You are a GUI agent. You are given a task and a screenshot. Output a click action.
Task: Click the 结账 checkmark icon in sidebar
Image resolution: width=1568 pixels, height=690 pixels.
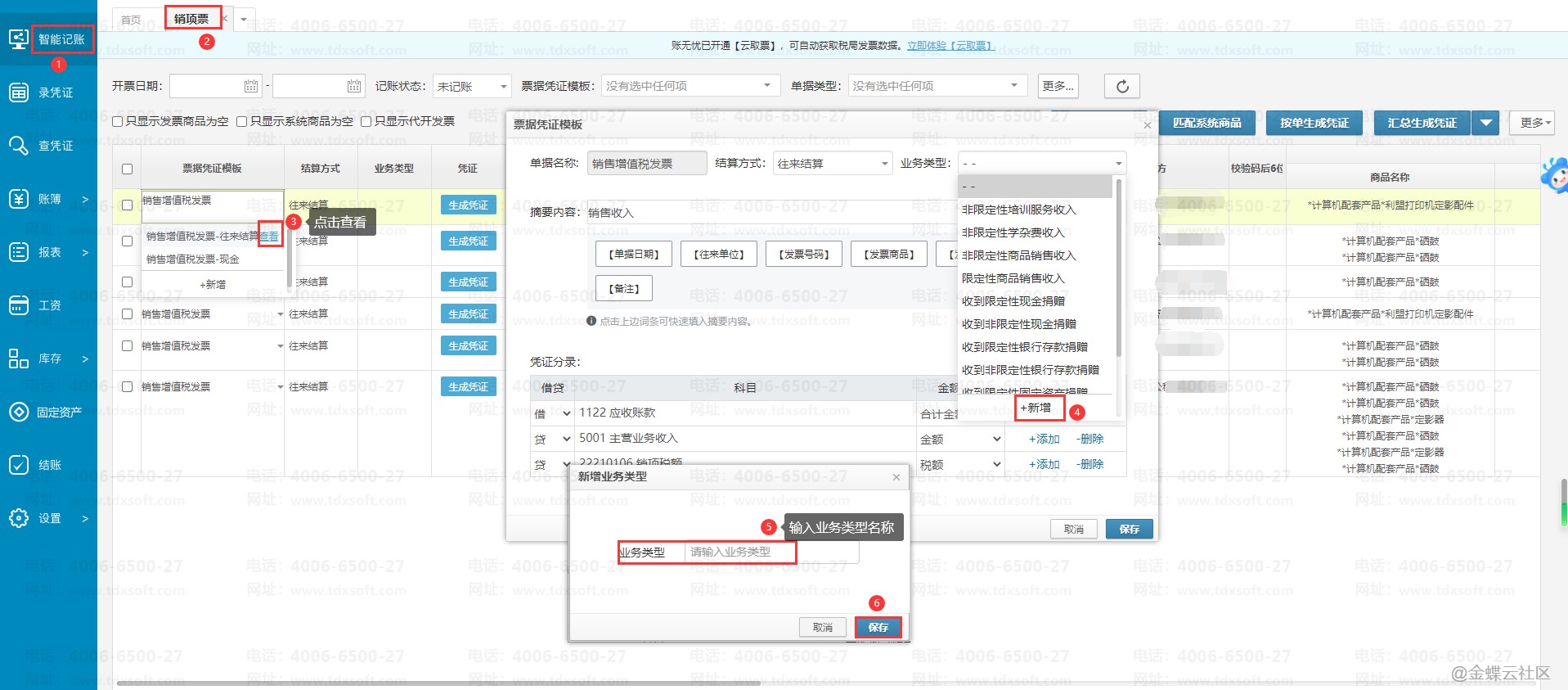18,465
